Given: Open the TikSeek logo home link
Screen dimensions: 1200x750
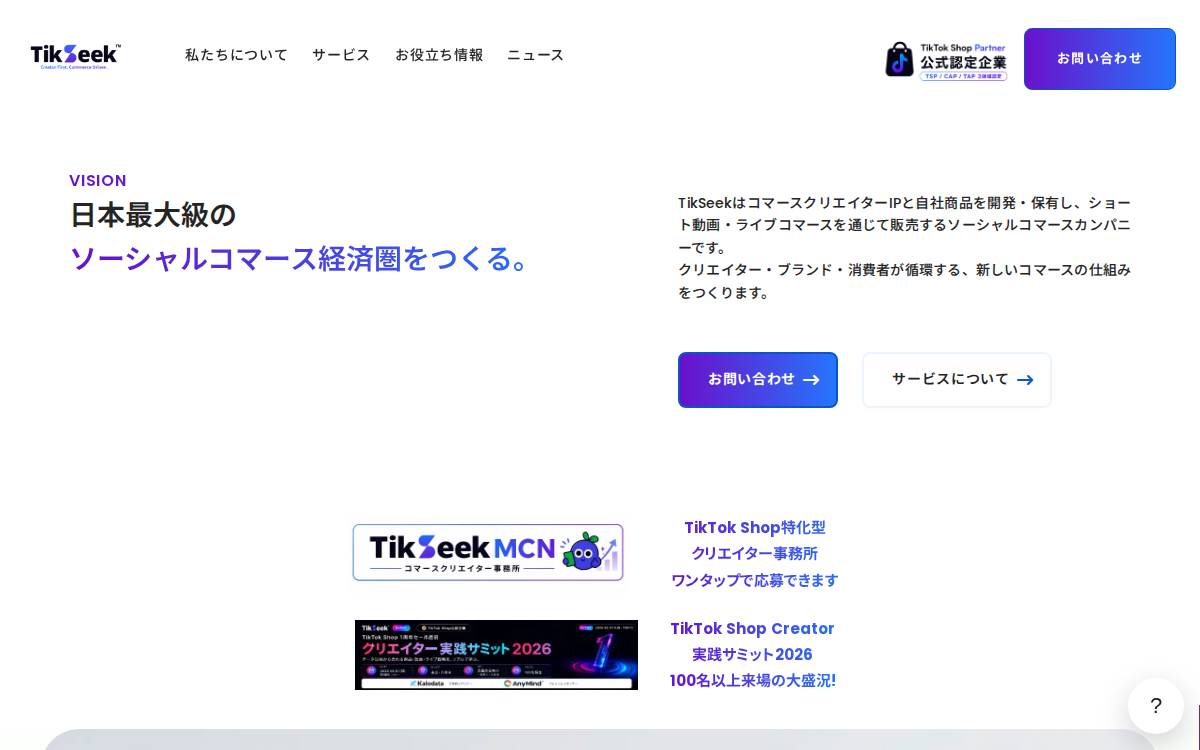Looking at the screenshot, I should pos(76,56).
